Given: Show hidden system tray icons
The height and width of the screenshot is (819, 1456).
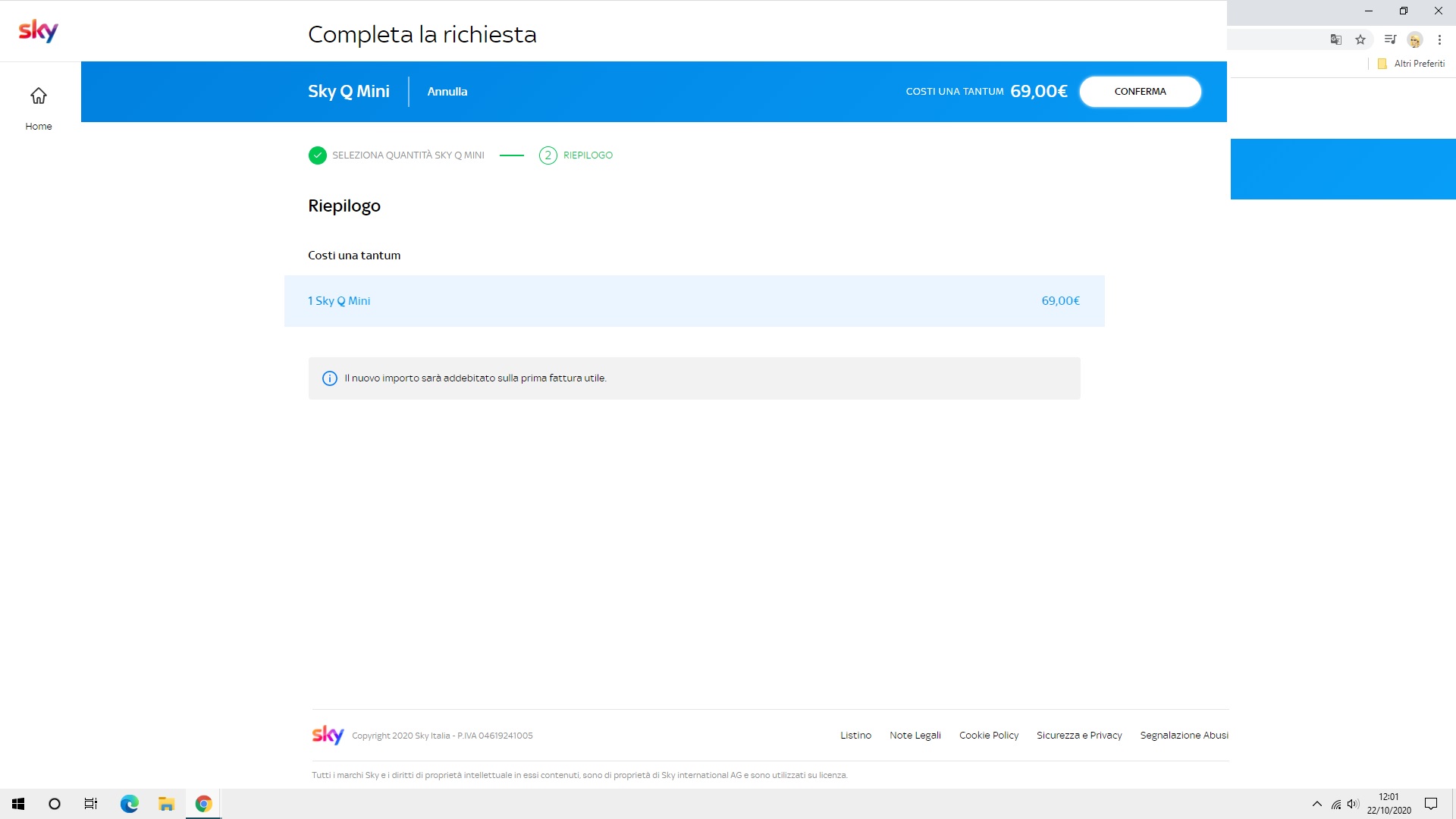Looking at the screenshot, I should pos(1317,804).
